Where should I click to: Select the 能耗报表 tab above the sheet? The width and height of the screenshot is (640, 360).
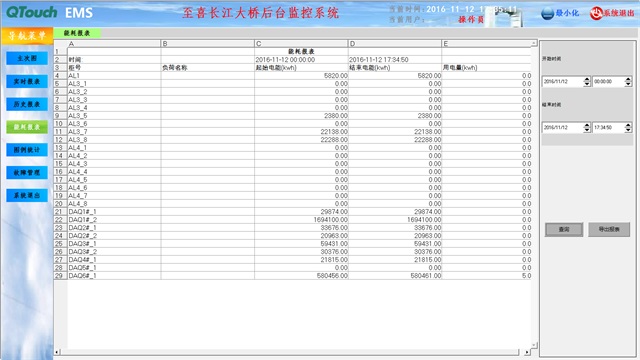77,33
